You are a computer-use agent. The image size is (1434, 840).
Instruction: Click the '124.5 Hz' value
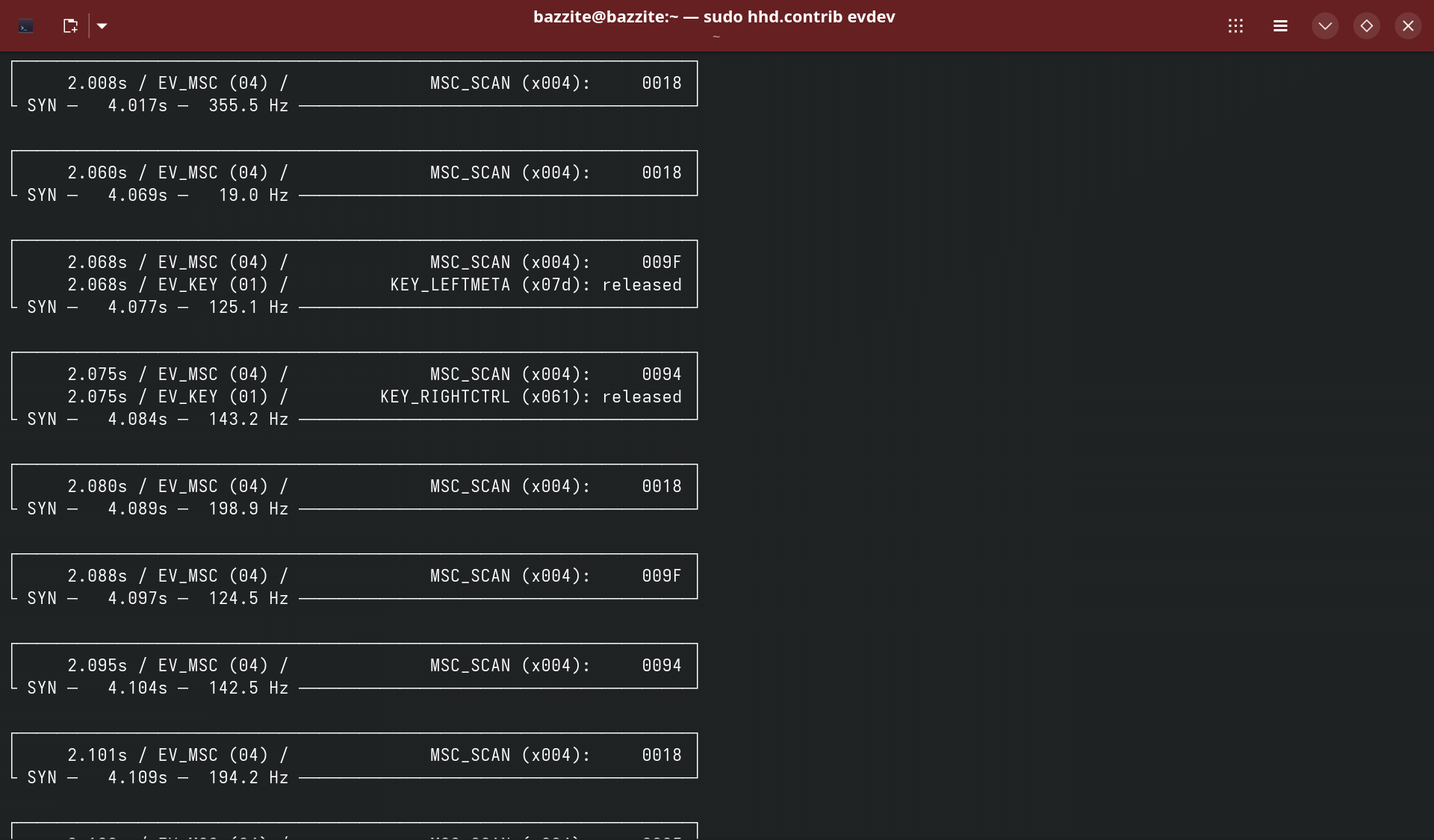tap(248, 599)
